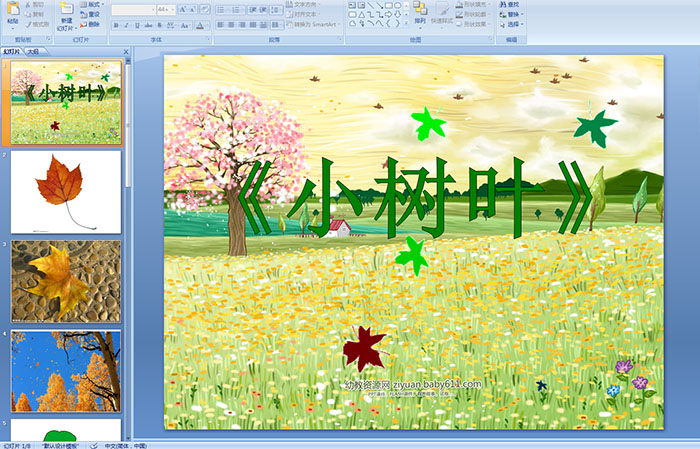Select the rounded rectangle shape
Viewport: 700px width, 449px height.
pyautogui.click(x=353, y=15)
